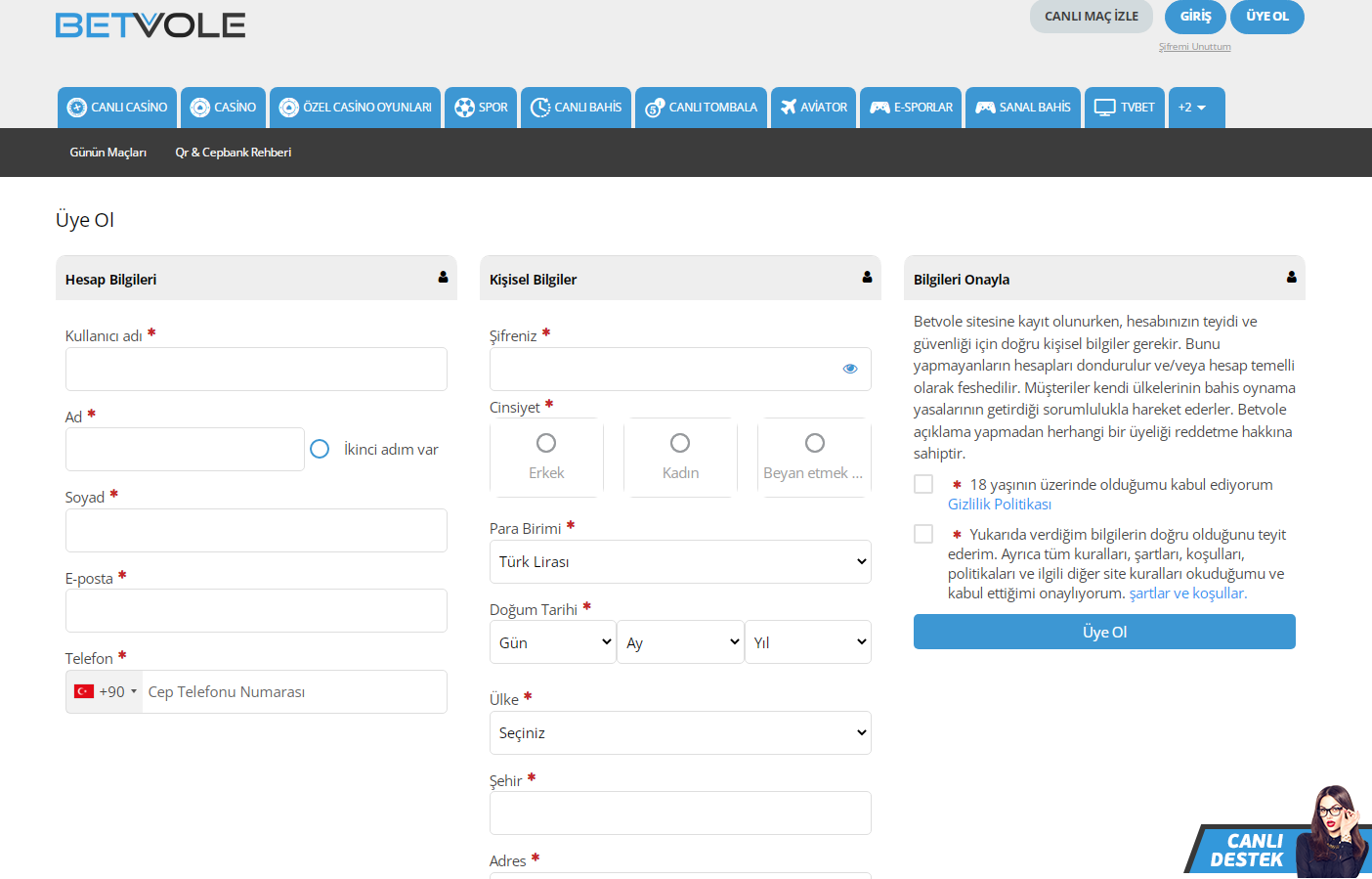This screenshot has width=1372, height=879.
Task: Focus the Kullanıcı adı input field
Action: pos(256,369)
